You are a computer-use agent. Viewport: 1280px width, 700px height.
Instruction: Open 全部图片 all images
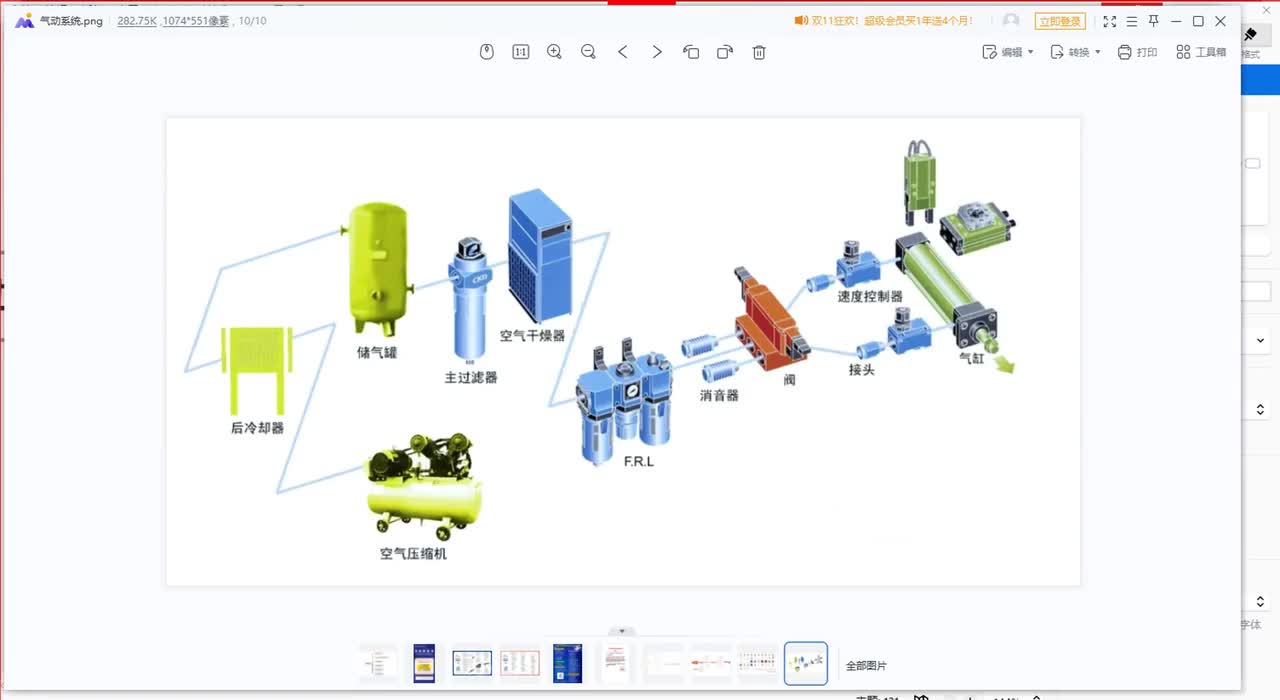pyautogui.click(x=866, y=666)
